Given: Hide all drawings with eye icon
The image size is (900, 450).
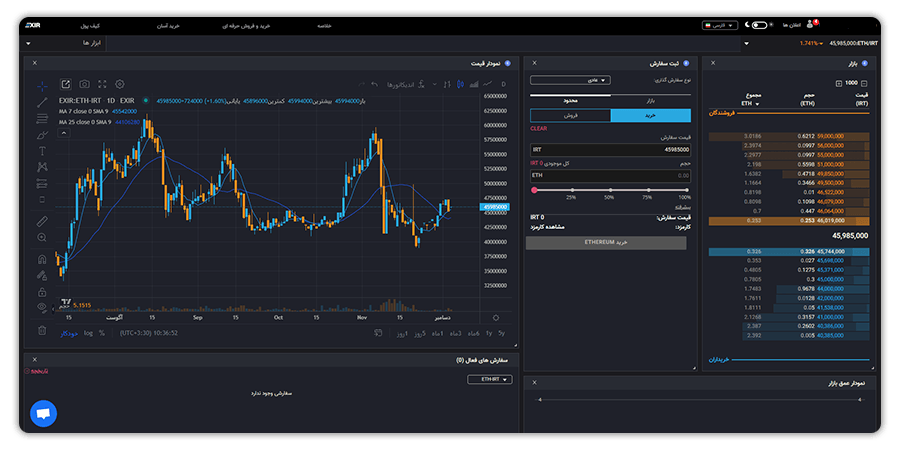Looking at the screenshot, I should tap(42, 307).
